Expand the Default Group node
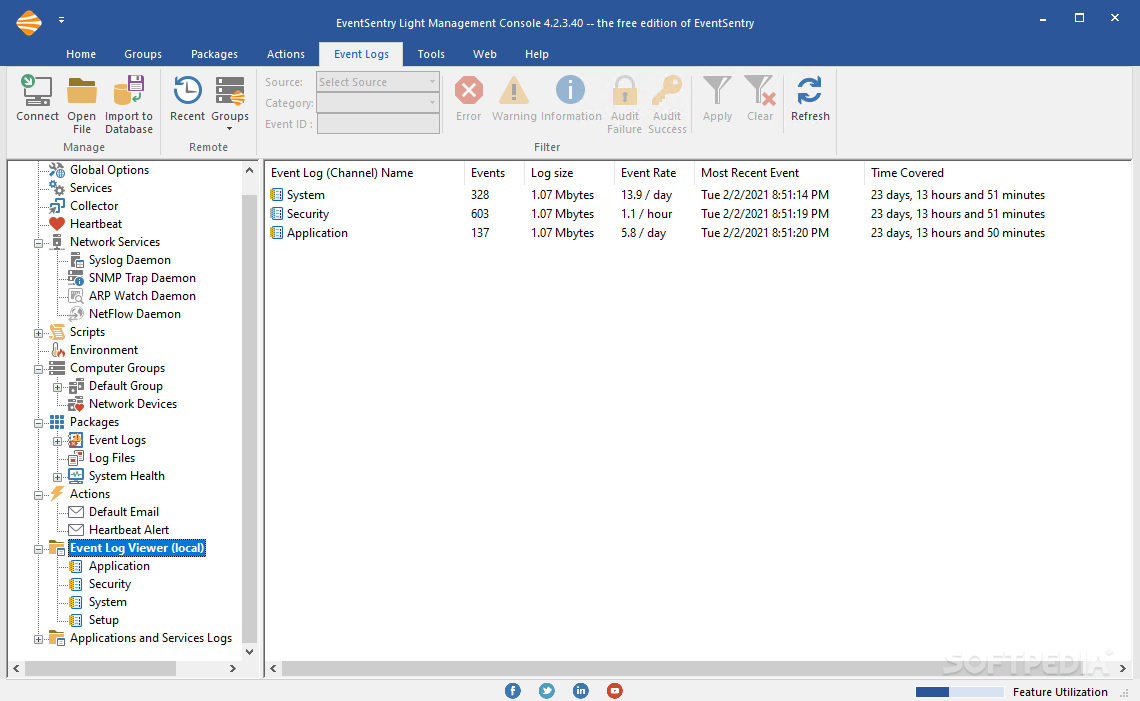 pyautogui.click(x=57, y=387)
